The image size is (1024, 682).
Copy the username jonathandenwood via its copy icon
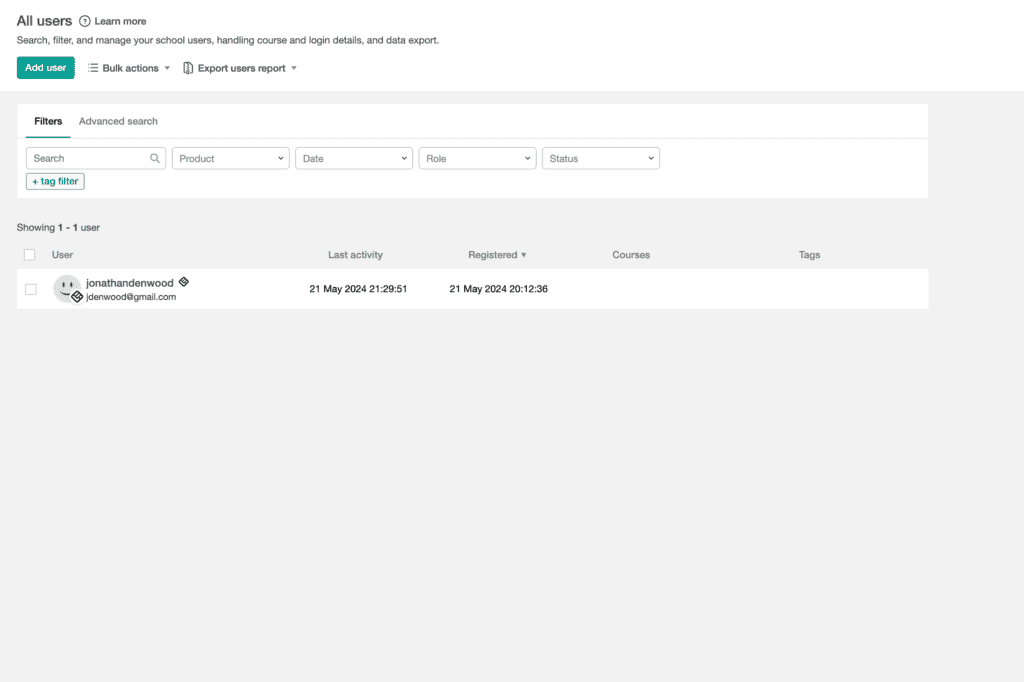coord(183,282)
